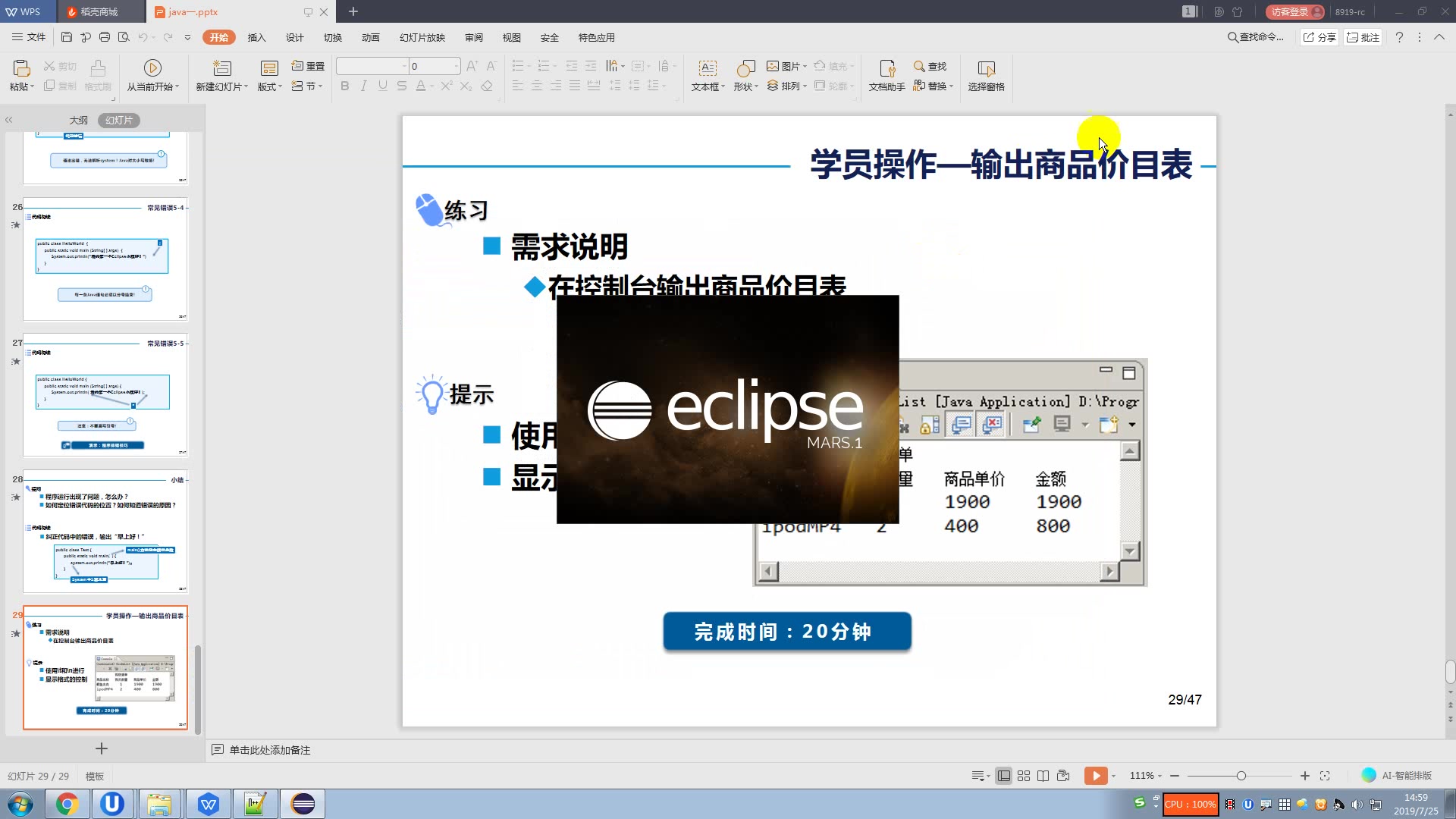This screenshot has width=1456, height=819.
Task: Increase font size with A+ icon
Action: (x=472, y=66)
